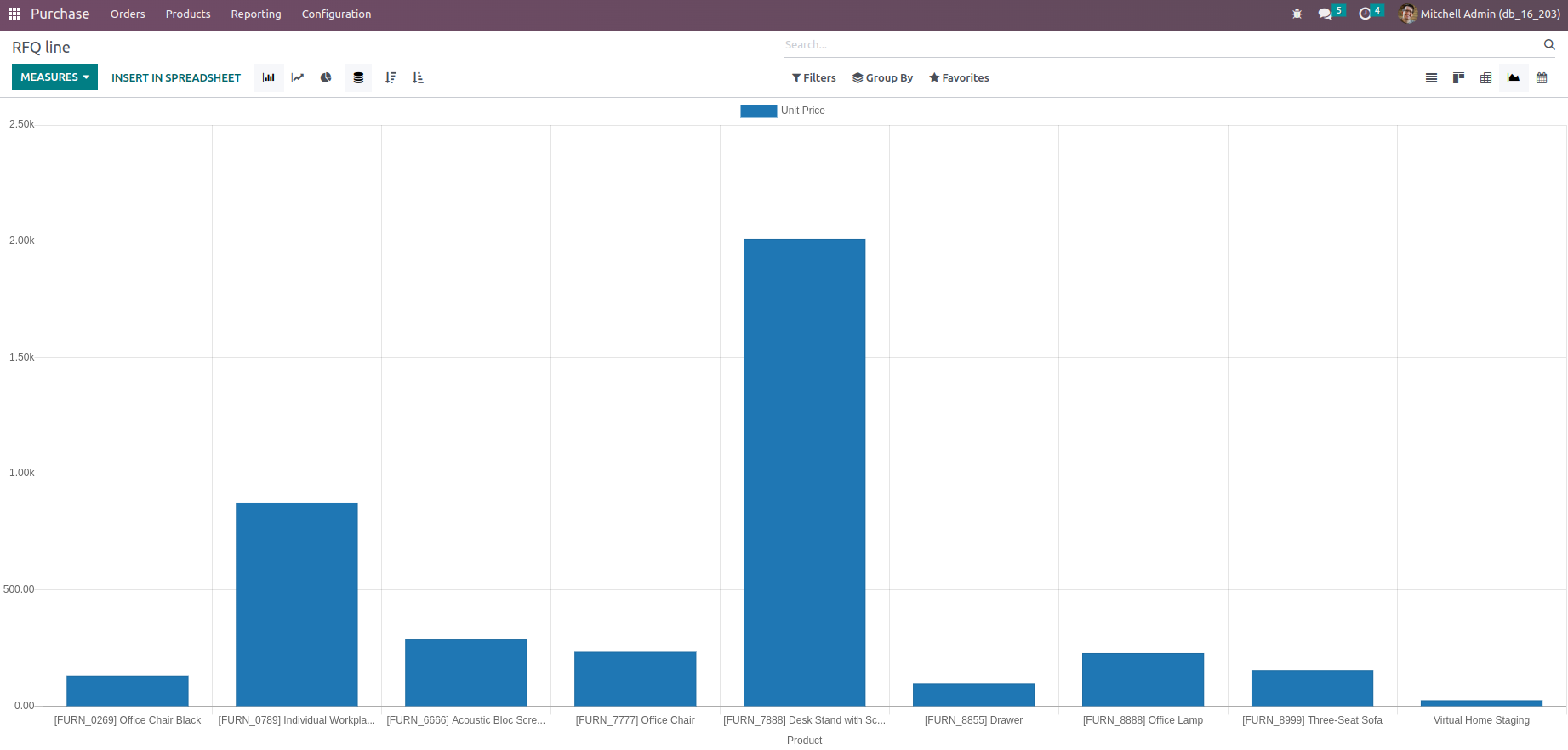Select the bar chart mode
The width and height of the screenshot is (1568, 750).
(x=269, y=77)
